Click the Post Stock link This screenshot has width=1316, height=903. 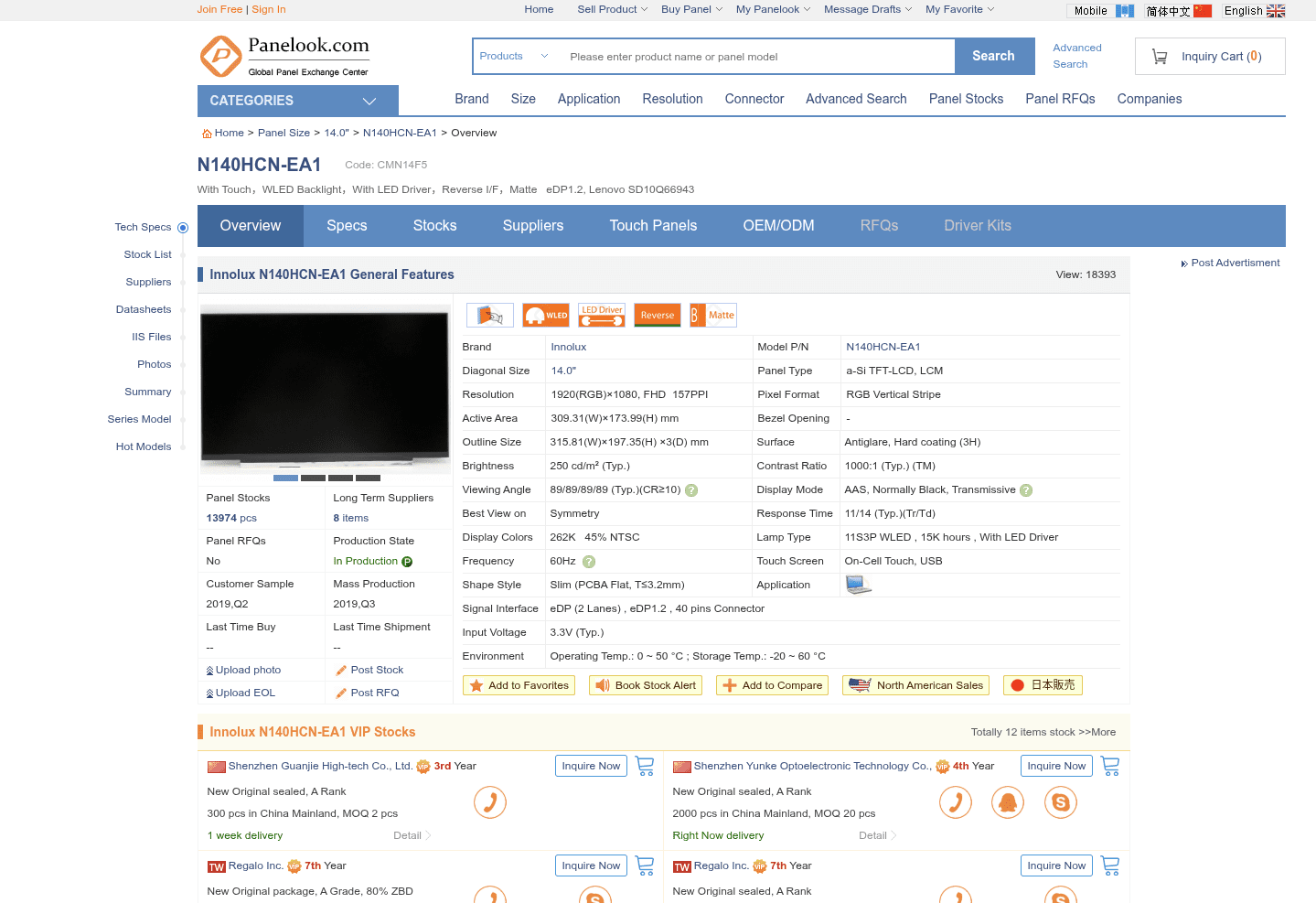(377, 670)
